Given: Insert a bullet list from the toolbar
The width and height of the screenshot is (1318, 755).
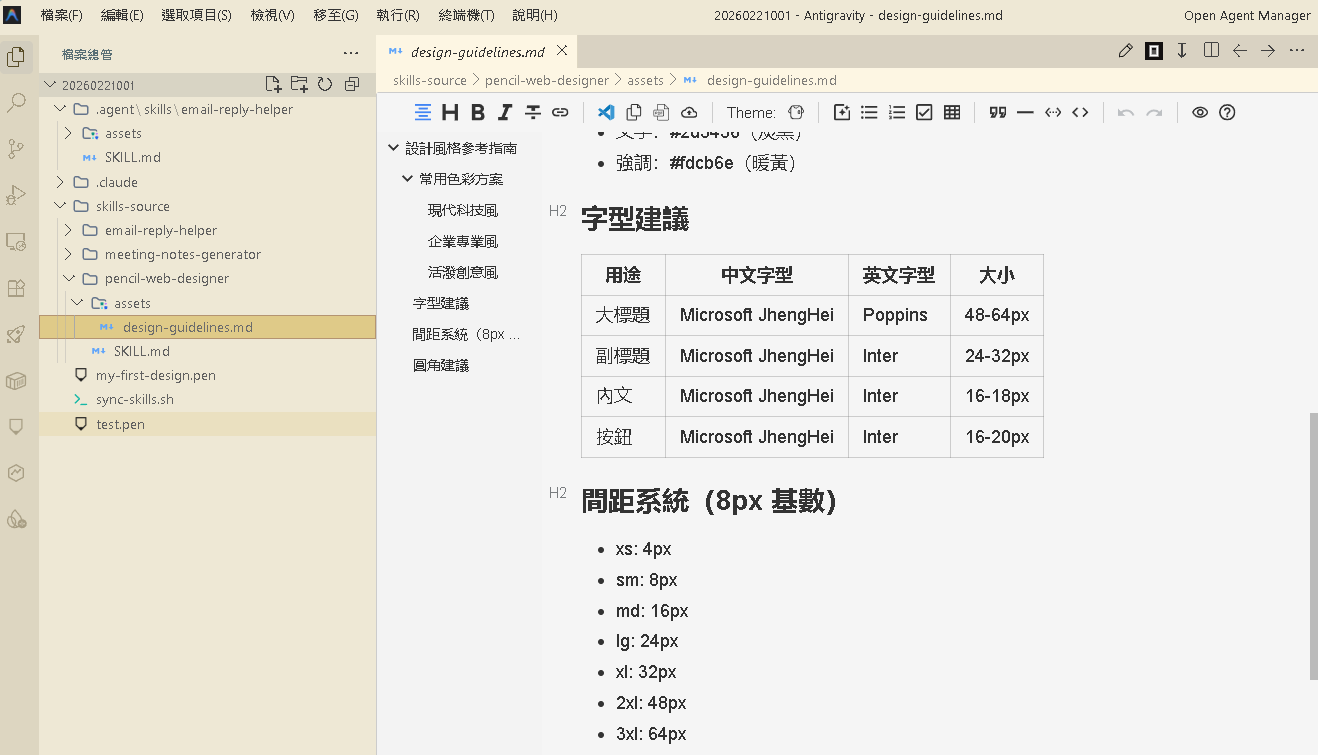Looking at the screenshot, I should [x=869, y=112].
